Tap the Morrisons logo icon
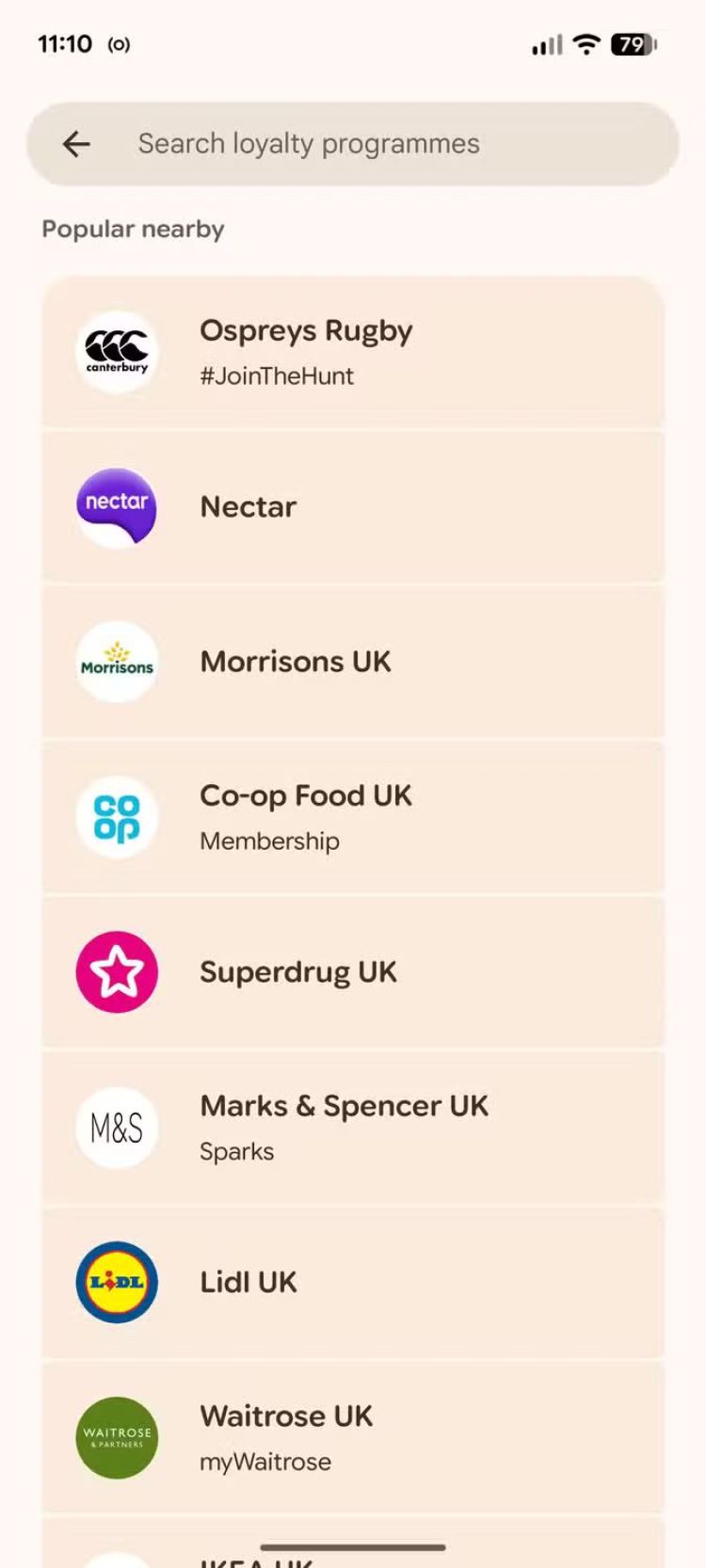The image size is (706, 1568). (x=117, y=663)
